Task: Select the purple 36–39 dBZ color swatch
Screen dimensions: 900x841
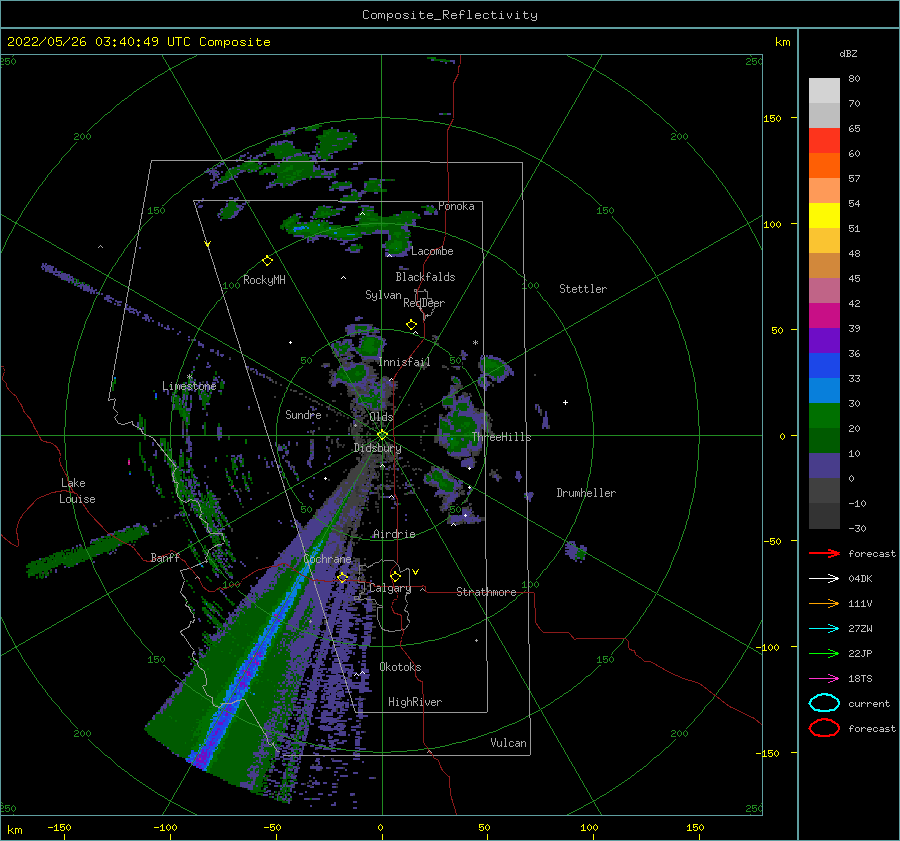Action: pyautogui.click(x=824, y=341)
